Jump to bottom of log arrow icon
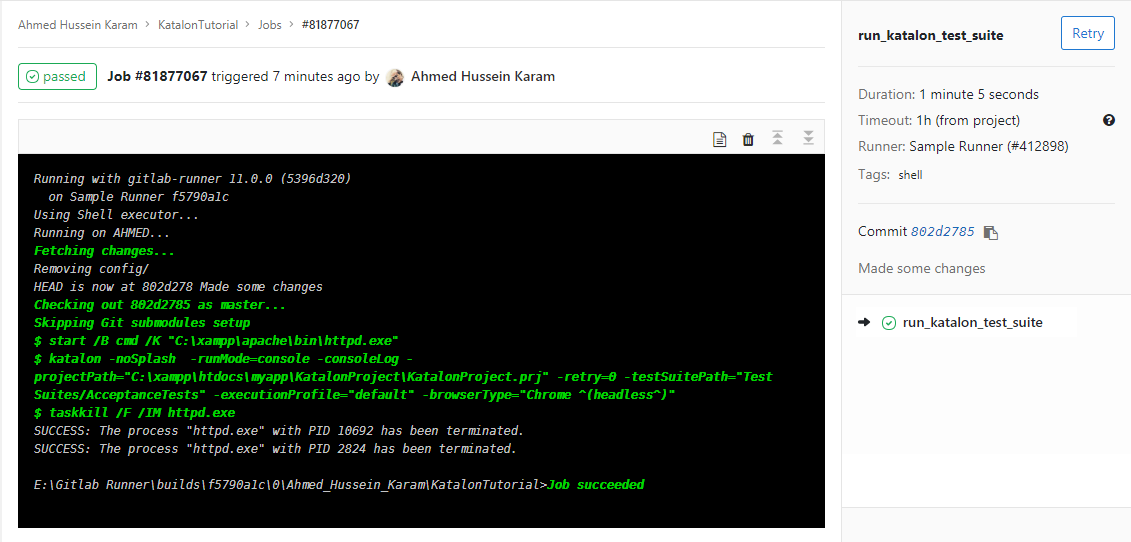1131x542 pixels. pos(809,139)
